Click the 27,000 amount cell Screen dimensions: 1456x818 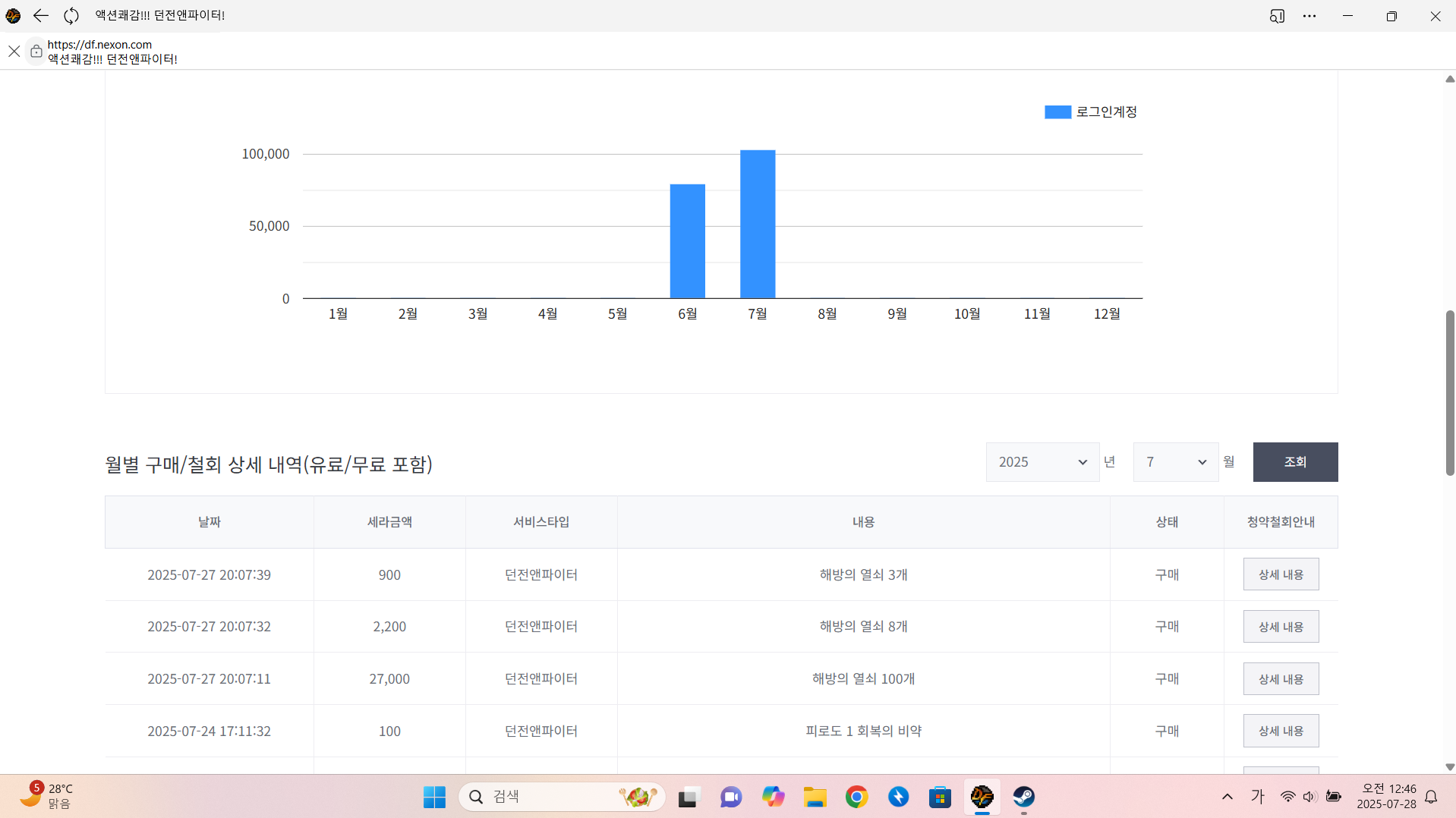coord(389,679)
